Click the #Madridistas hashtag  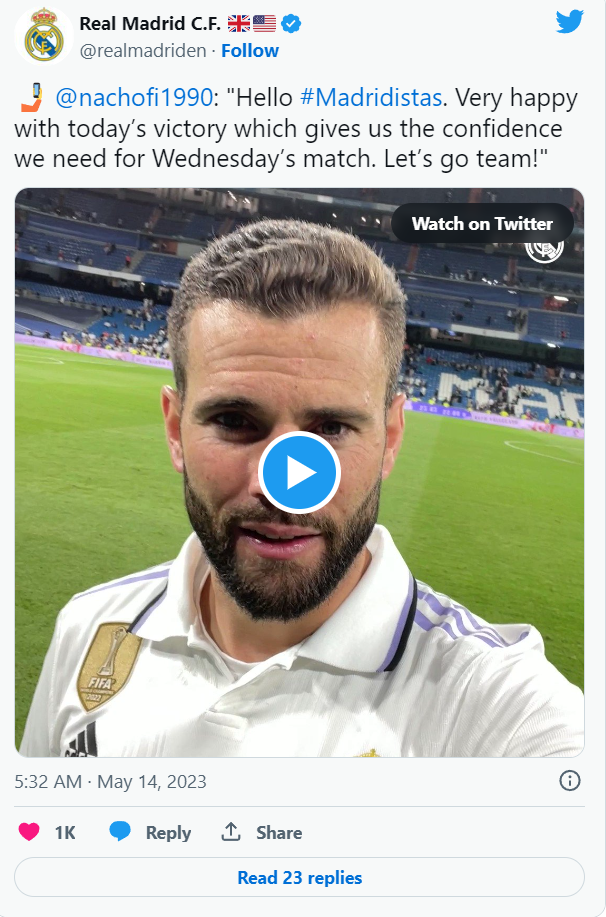point(370,98)
